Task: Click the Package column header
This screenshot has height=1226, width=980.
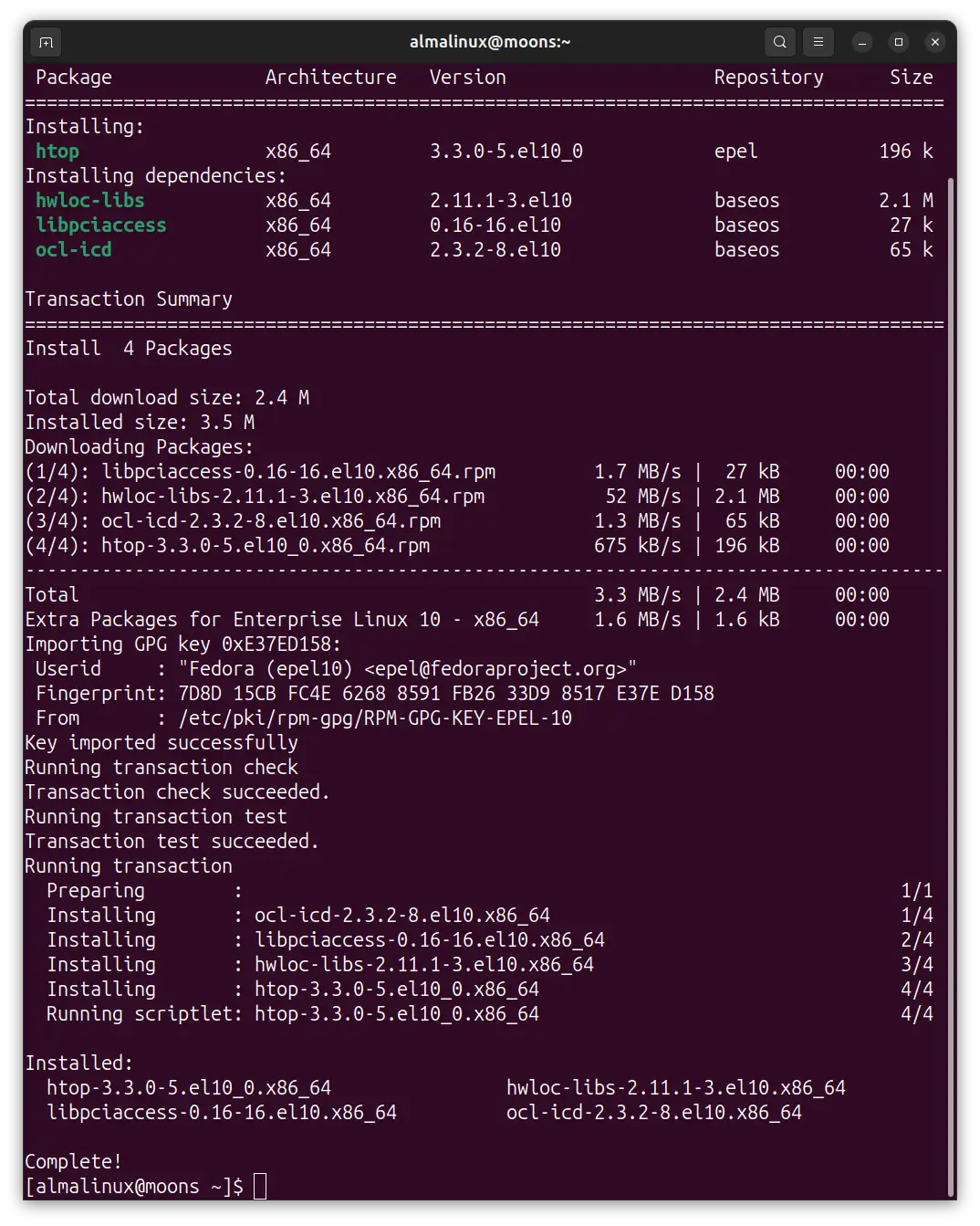Action: [74, 78]
